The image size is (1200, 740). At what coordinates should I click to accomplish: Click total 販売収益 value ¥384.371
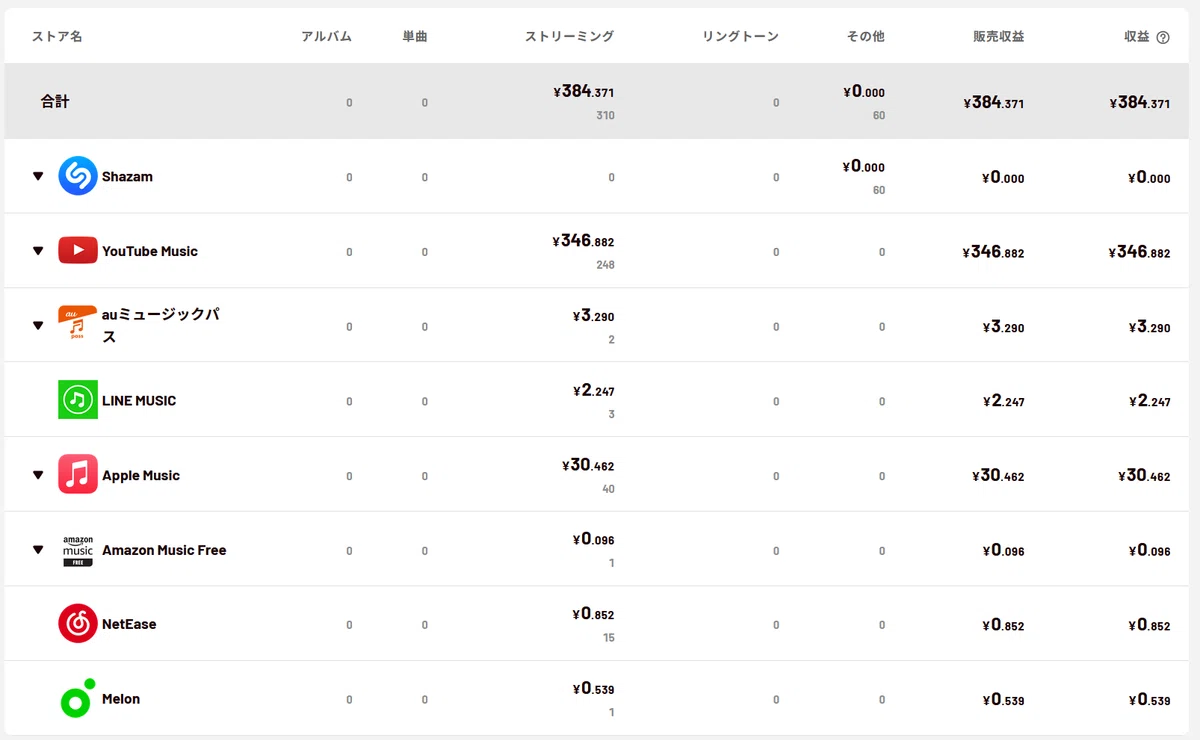coord(994,102)
